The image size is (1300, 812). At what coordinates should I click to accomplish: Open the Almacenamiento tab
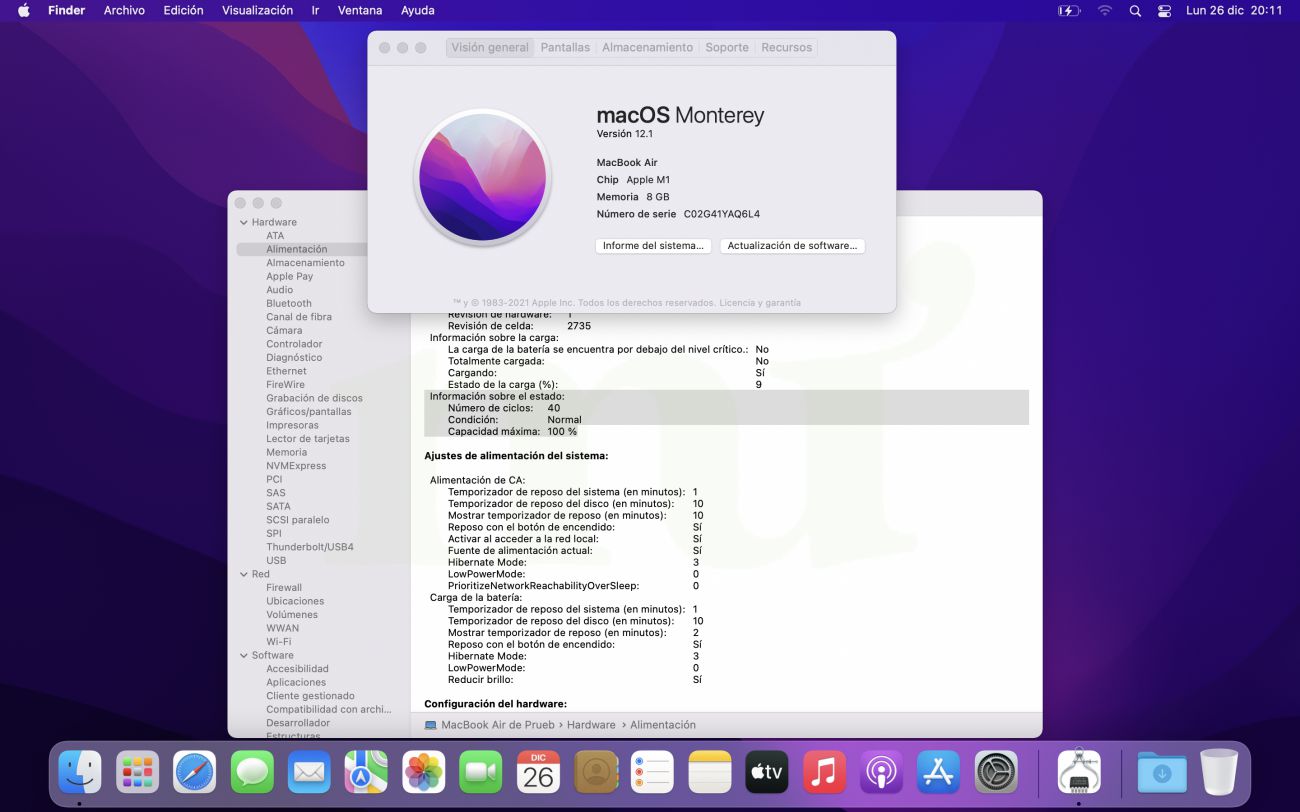pos(647,47)
